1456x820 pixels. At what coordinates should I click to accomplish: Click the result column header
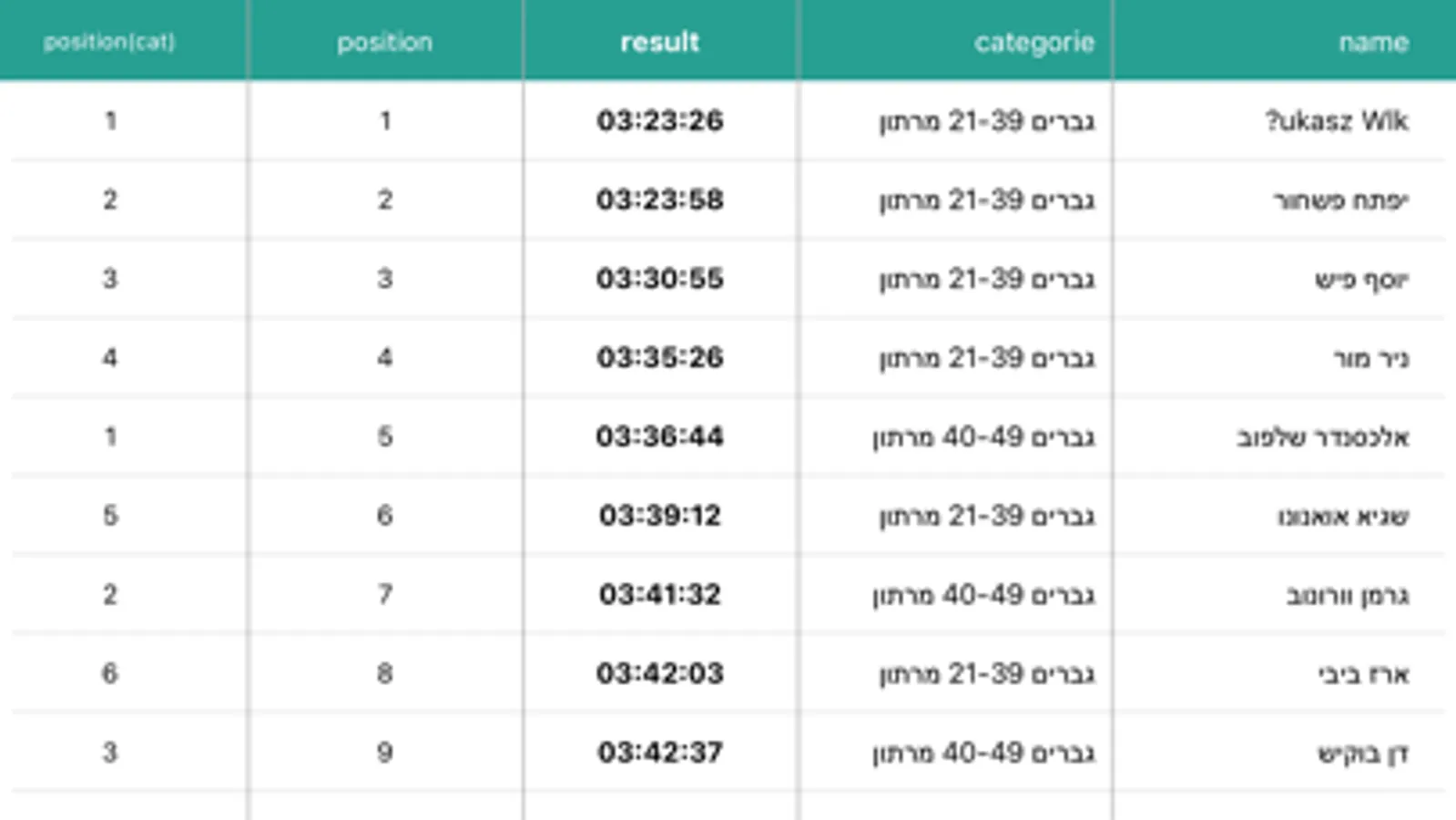point(659,42)
